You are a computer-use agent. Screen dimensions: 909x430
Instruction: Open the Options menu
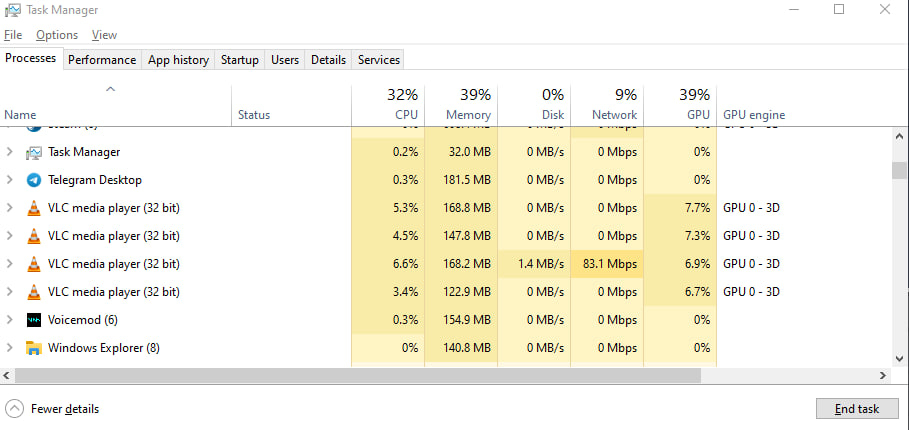(x=57, y=35)
